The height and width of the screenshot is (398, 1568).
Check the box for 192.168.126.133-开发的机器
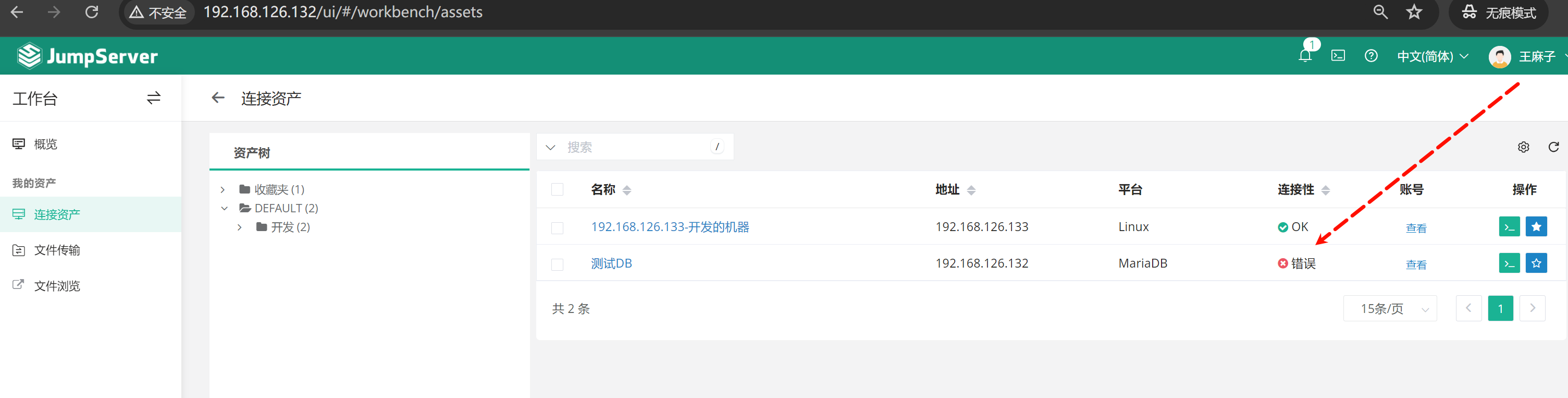coord(557,227)
